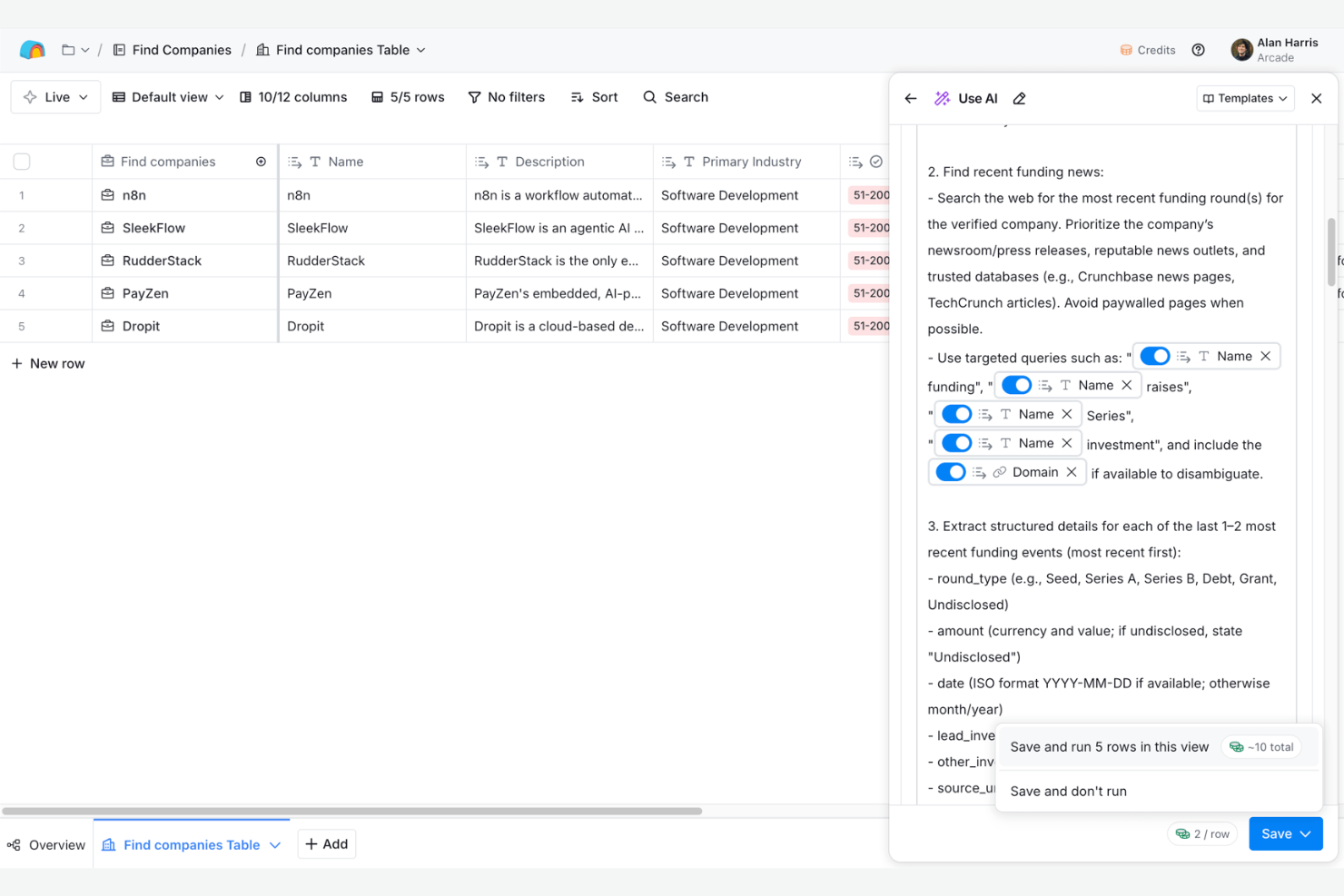The width and height of the screenshot is (1344, 896).
Task: Check the select-all checkbox in the table header
Action: coord(22,161)
